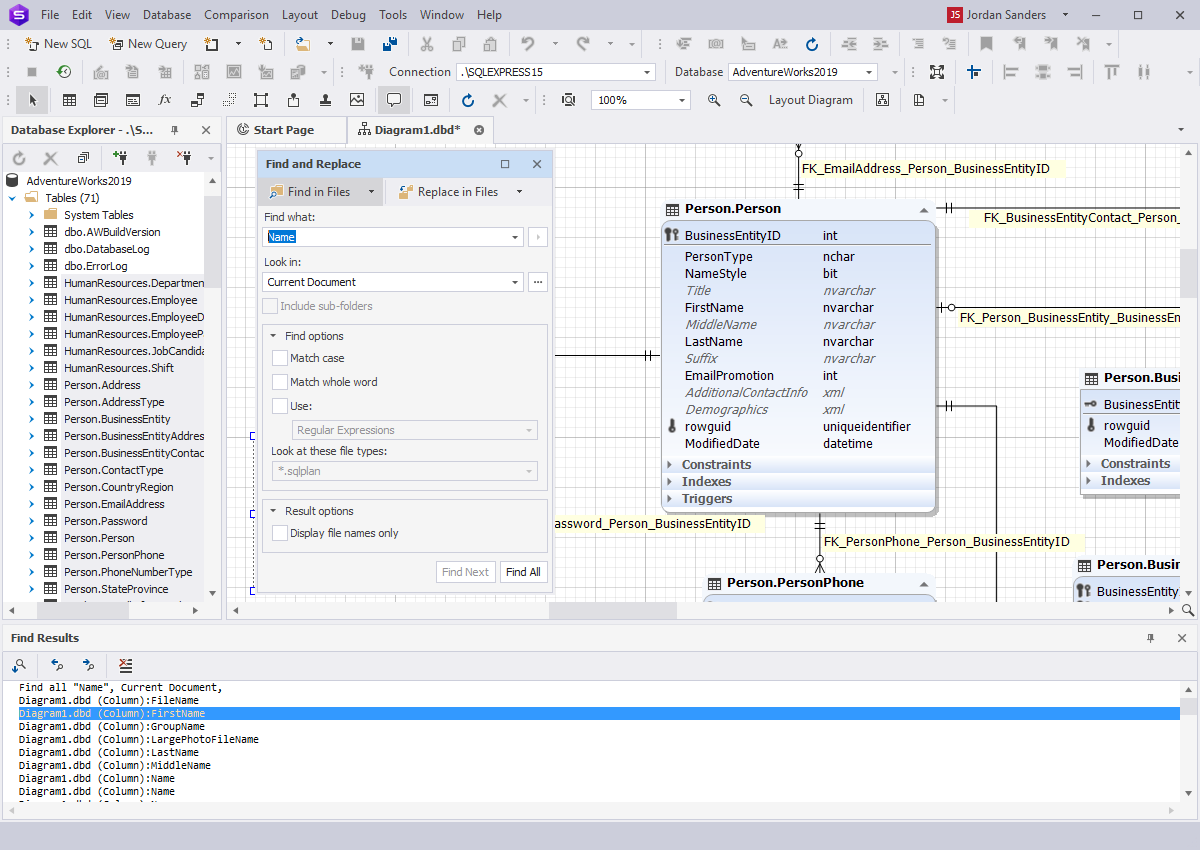Click the go to previous find result icon
Screen dimensions: 1200x850
pos(57,665)
